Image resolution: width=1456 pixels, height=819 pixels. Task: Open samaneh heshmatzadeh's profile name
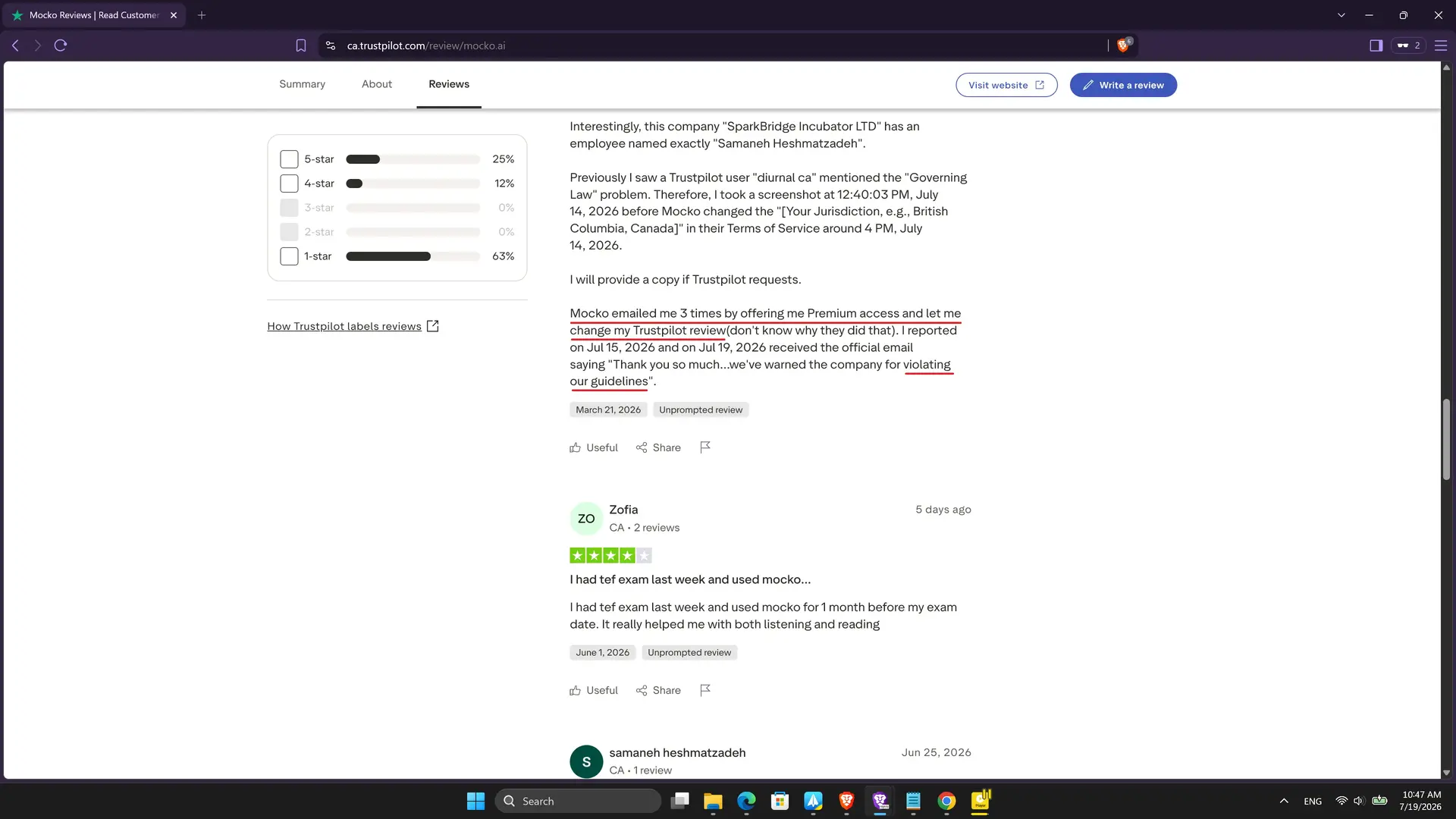(x=677, y=752)
